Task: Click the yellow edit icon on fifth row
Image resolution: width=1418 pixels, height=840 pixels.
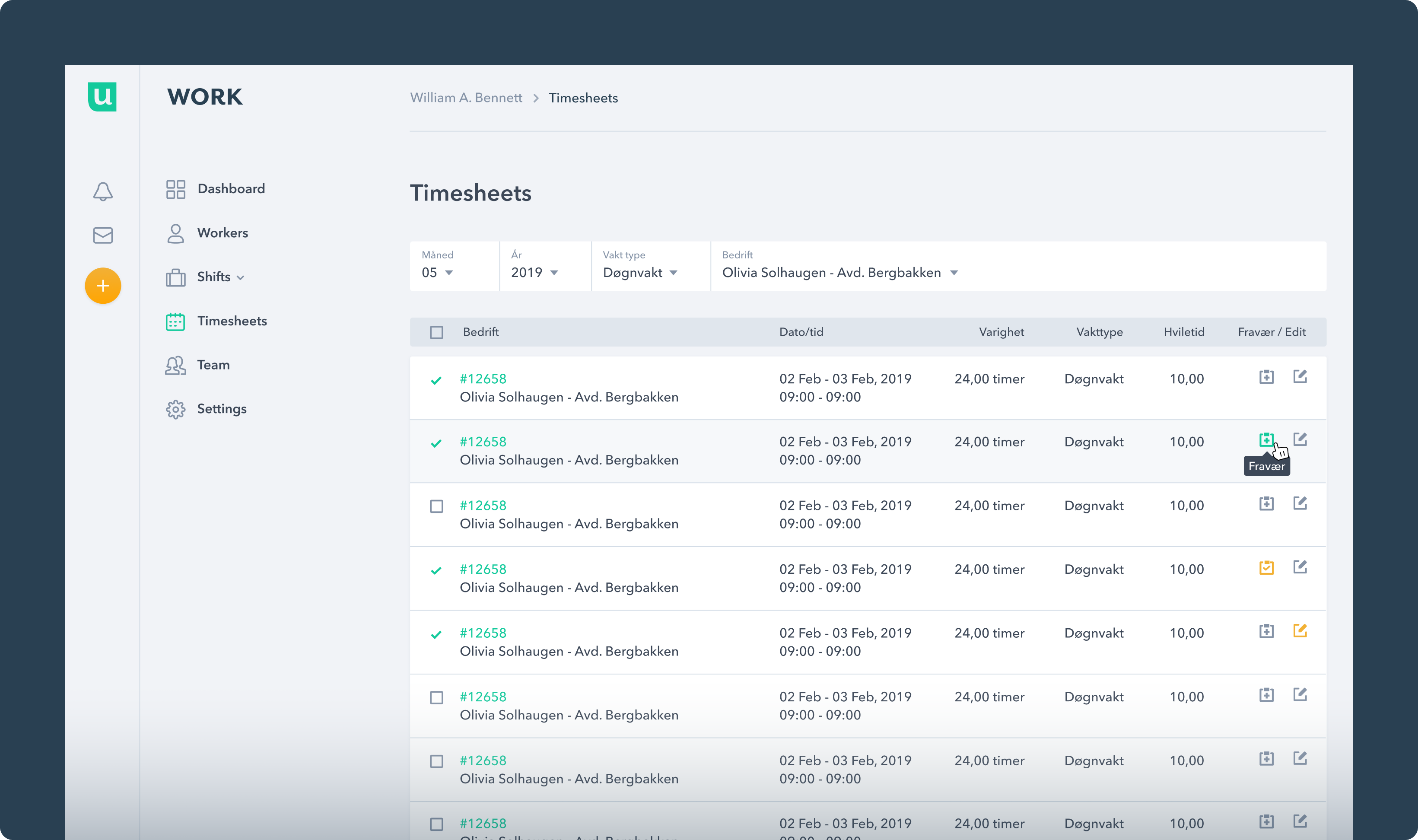Action: (x=1301, y=632)
